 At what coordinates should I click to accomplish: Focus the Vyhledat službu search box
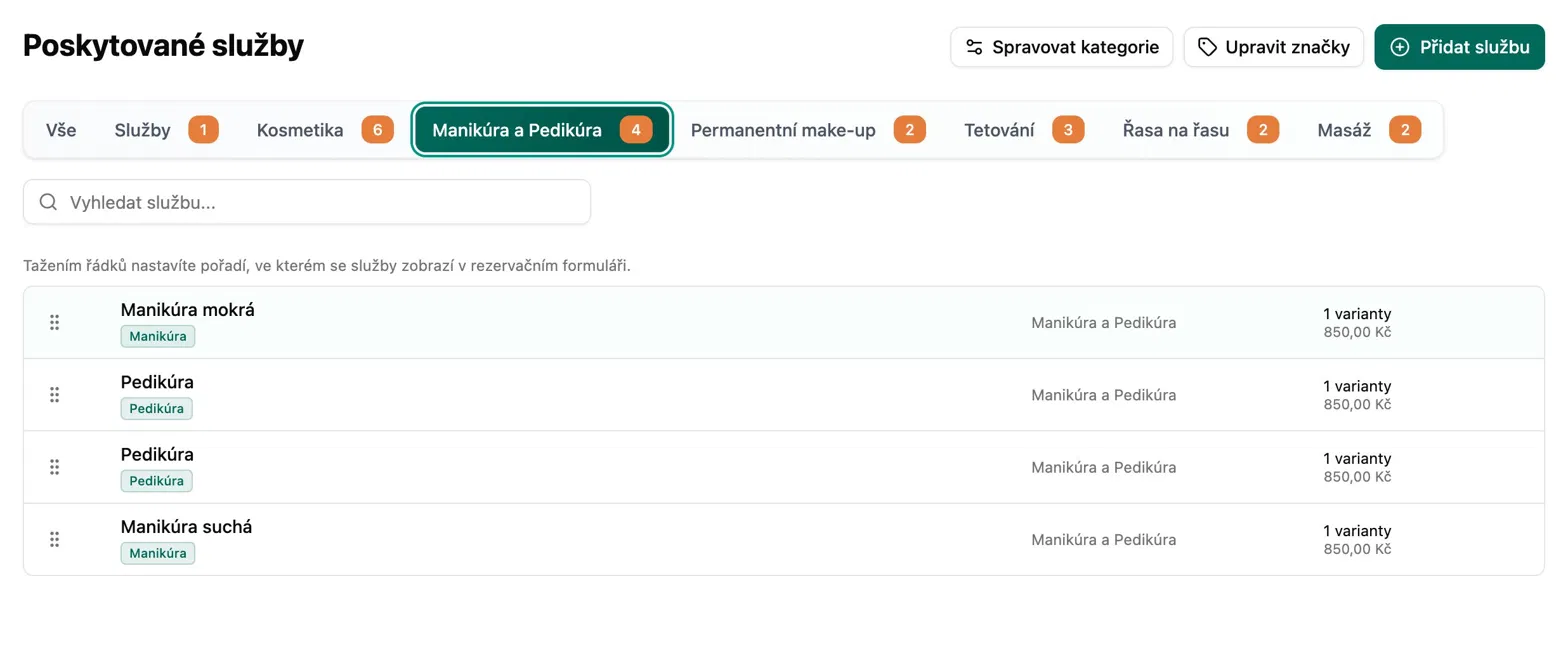pyautogui.click(x=307, y=202)
